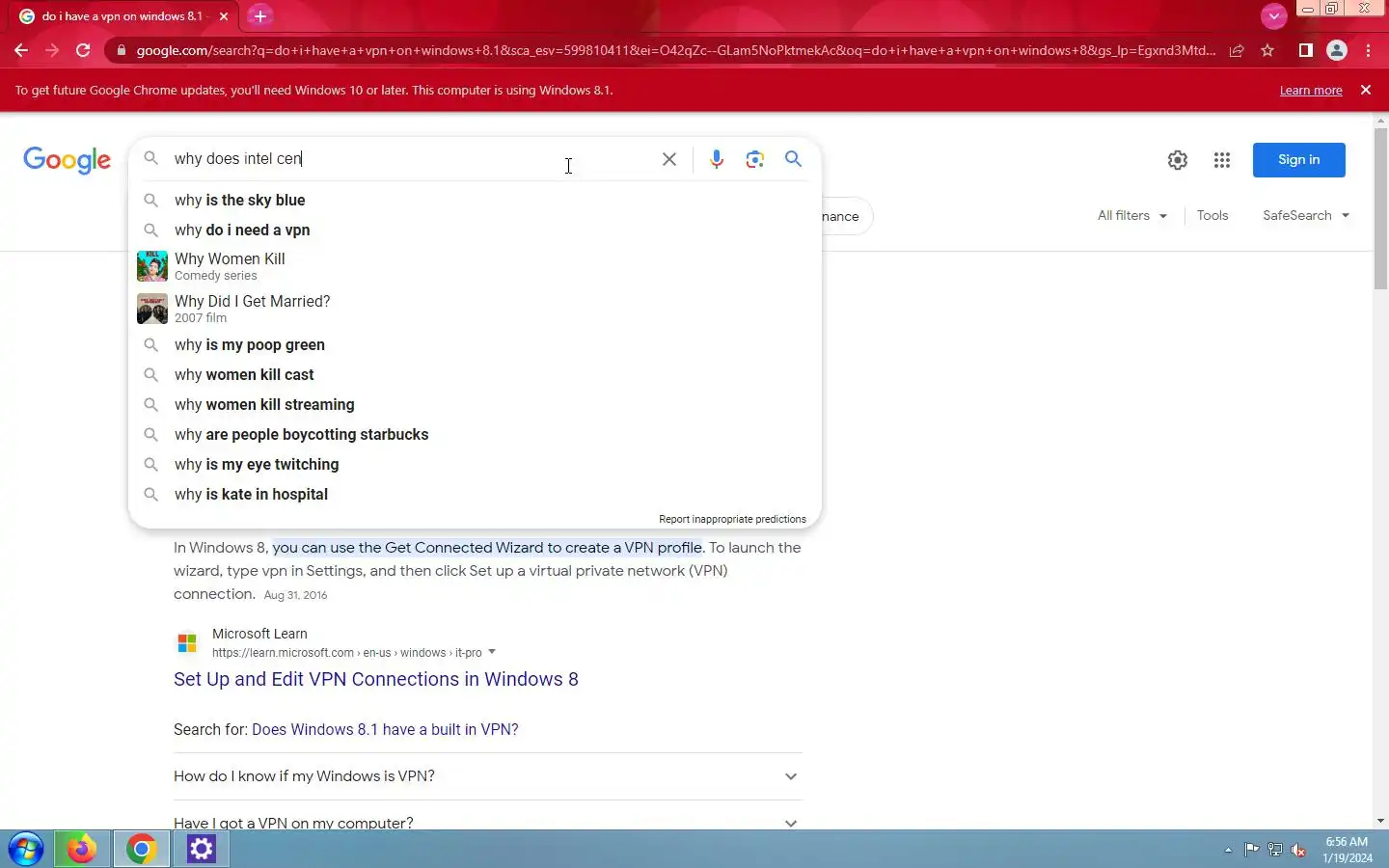
Task: Click the partially hidden 'nance' filter chip
Action: (846, 216)
